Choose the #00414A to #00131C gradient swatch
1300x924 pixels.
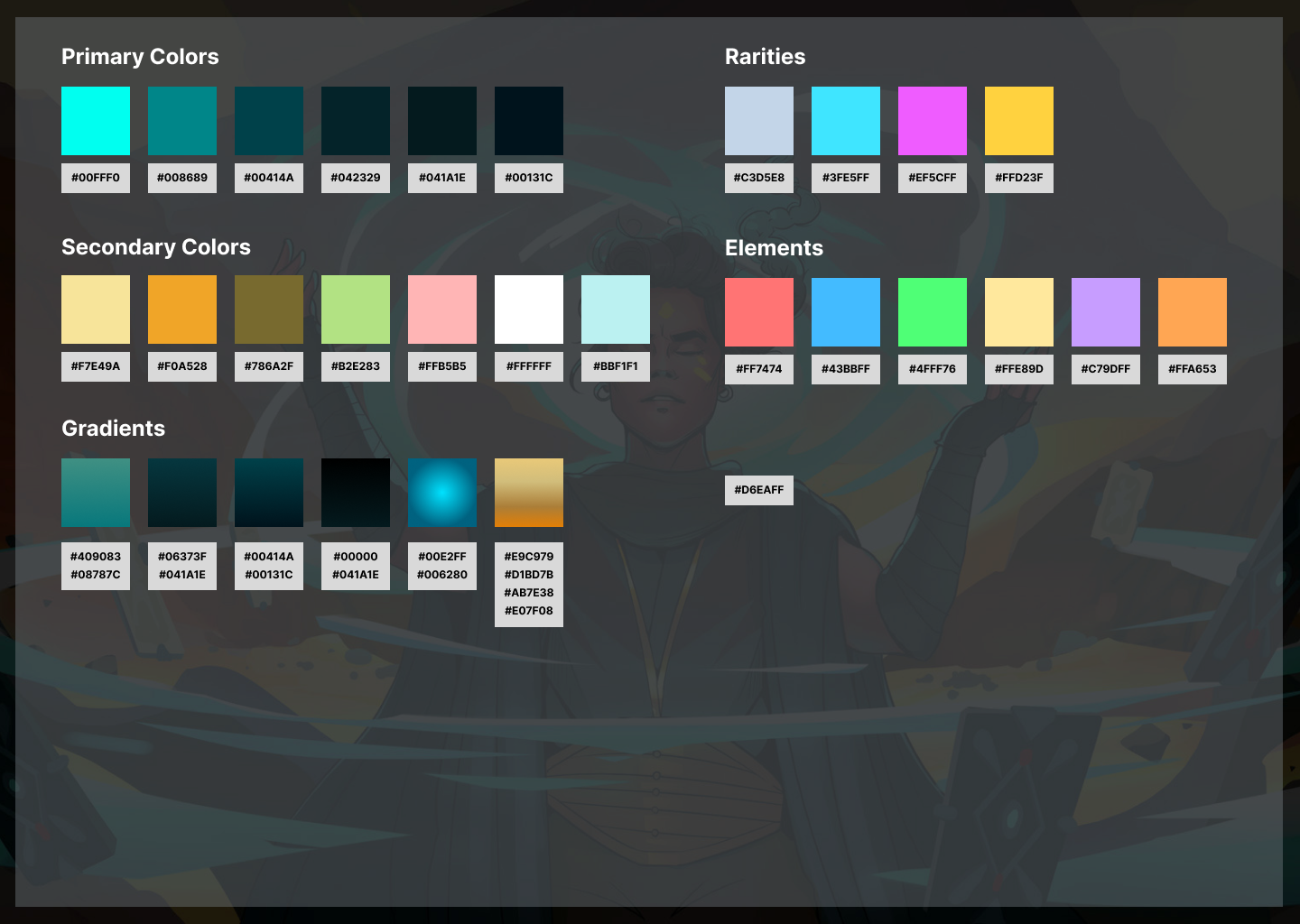point(269,493)
